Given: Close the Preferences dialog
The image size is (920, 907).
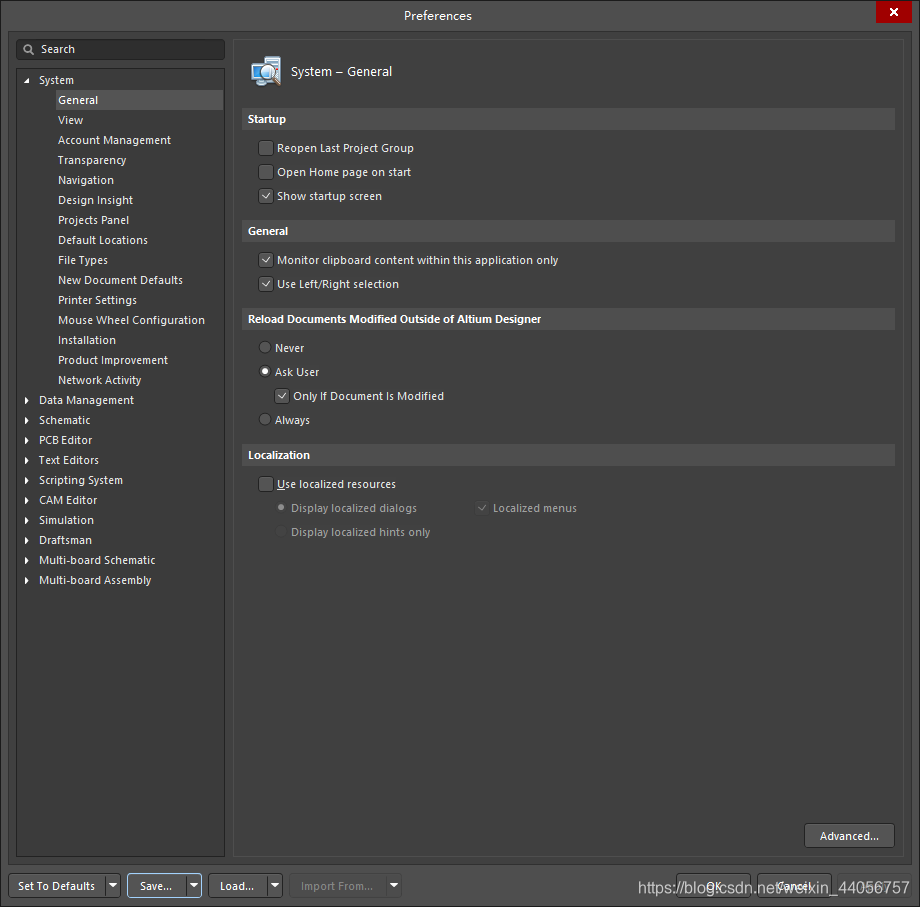Looking at the screenshot, I should pos(894,12).
